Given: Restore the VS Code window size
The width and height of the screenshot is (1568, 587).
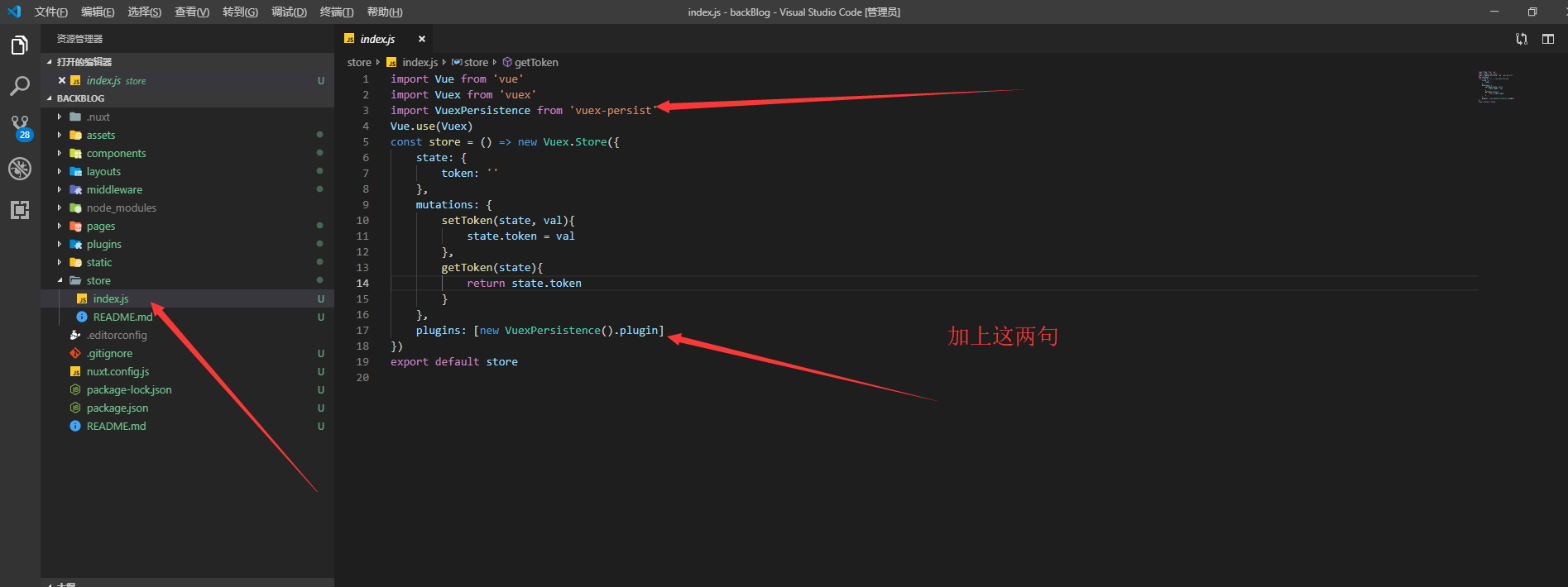Looking at the screenshot, I should click(x=1532, y=12).
